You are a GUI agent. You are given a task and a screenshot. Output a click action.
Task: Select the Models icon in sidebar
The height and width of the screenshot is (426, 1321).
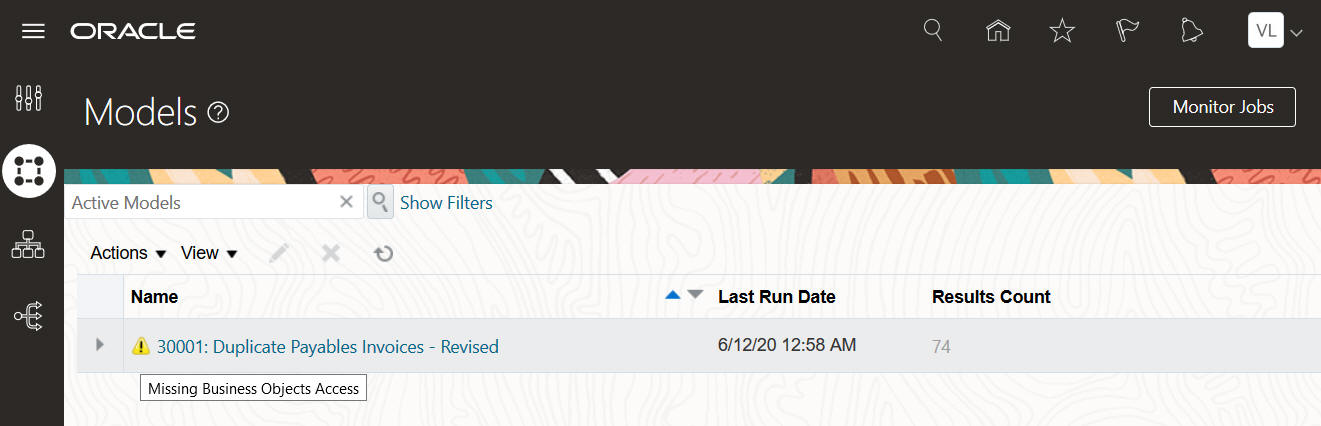pos(29,171)
